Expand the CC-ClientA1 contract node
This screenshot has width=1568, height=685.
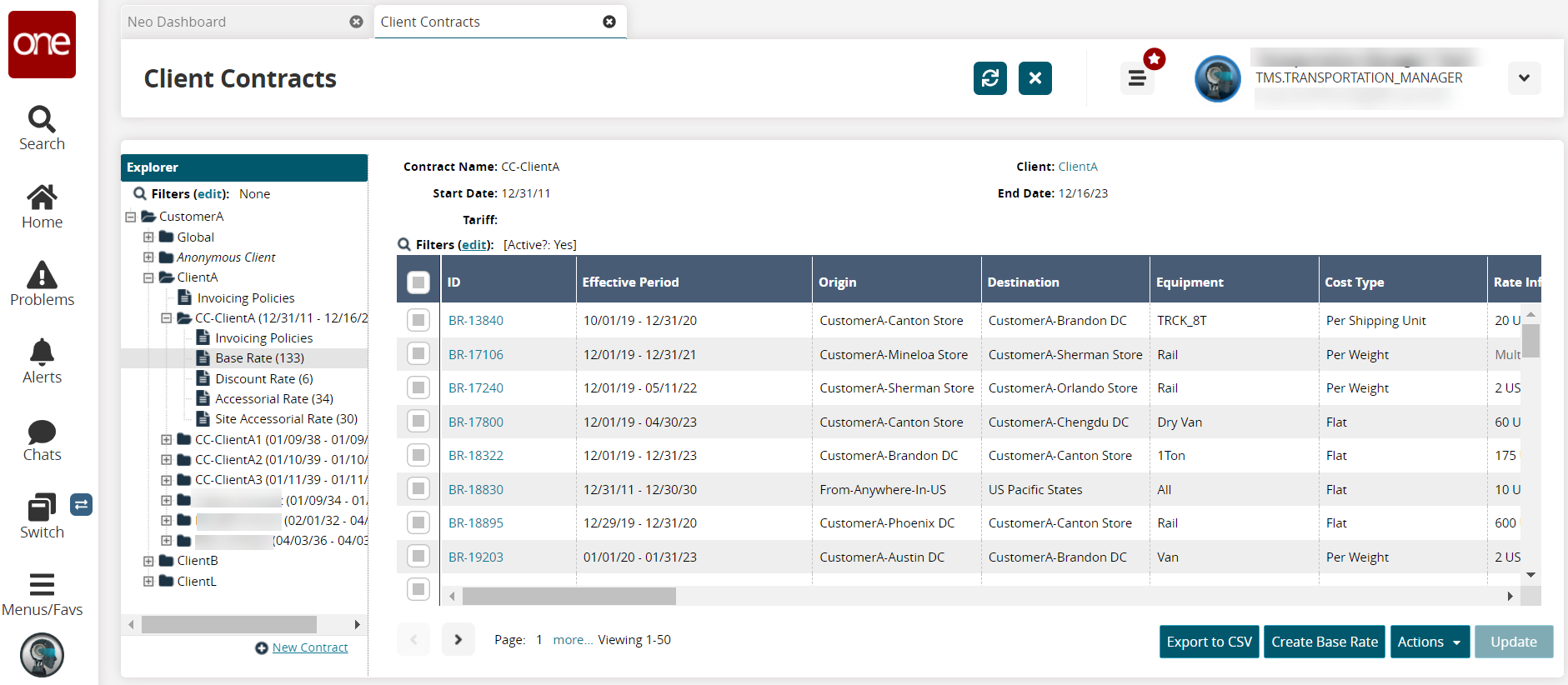pyautogui.click(x=166, y=439)
